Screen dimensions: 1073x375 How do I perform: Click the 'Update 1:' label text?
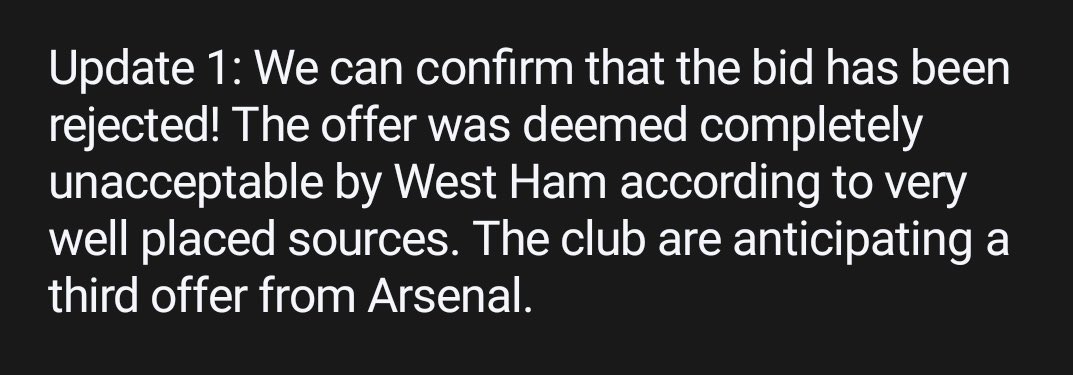[145, 70]
